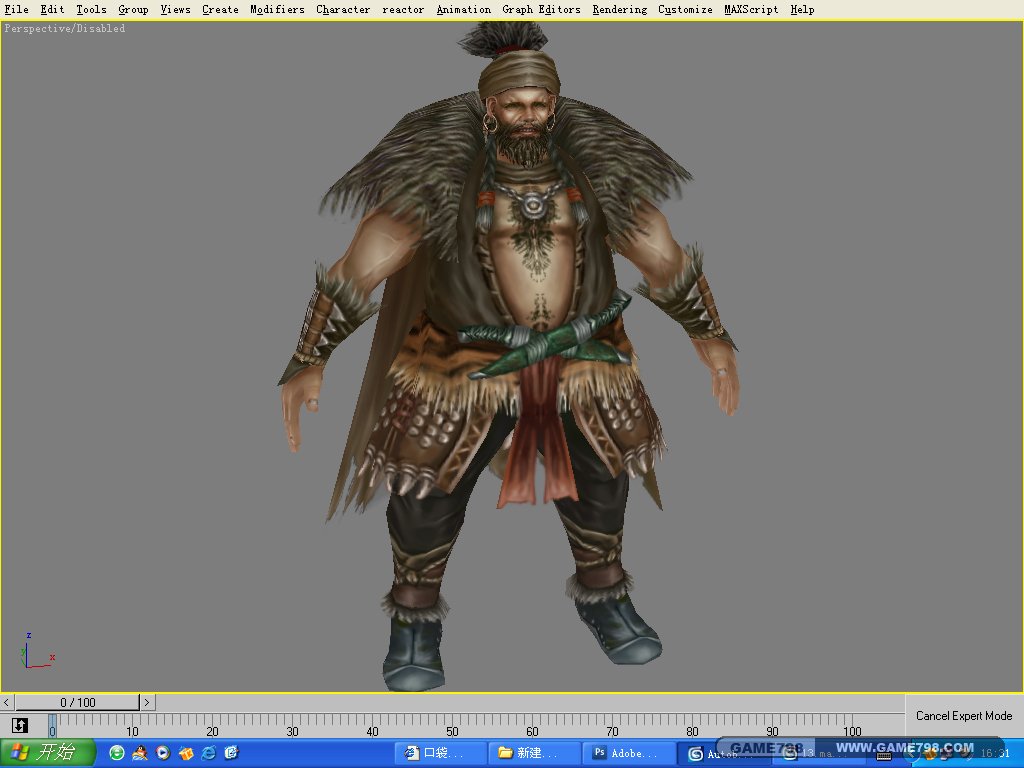Click the 0 / 100 time slider handle
Screen dimensions: 1024x768
pyautogui.click(x=77, y=703)
